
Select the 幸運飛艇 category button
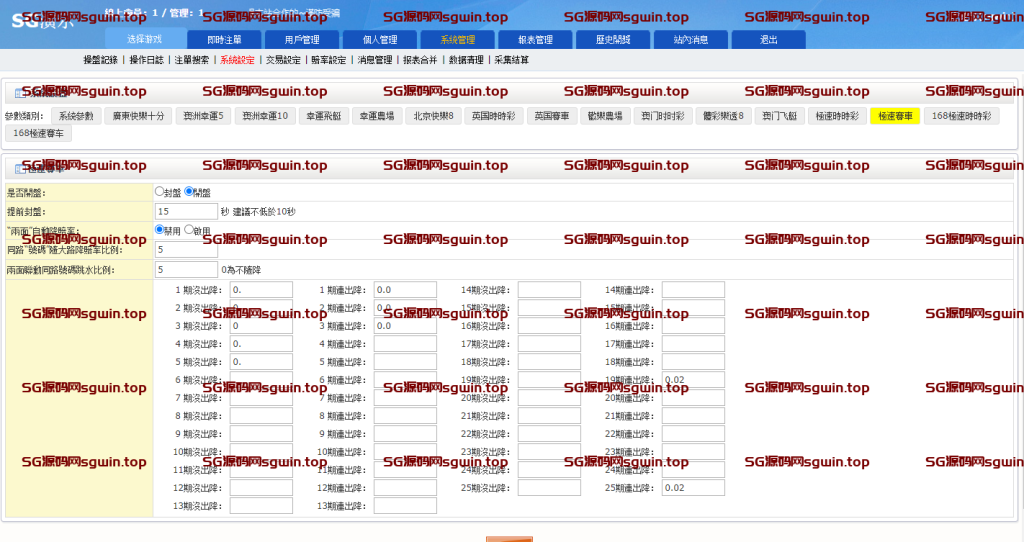click(x=324, y=116)
